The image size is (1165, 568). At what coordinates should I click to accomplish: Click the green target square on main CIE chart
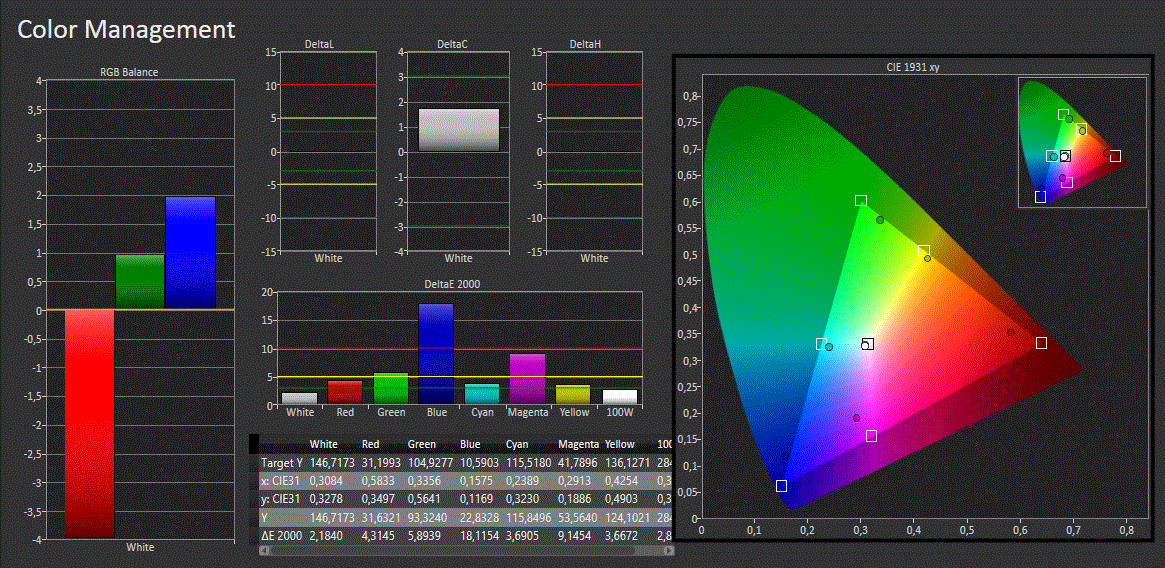click(x=860, y=200)
